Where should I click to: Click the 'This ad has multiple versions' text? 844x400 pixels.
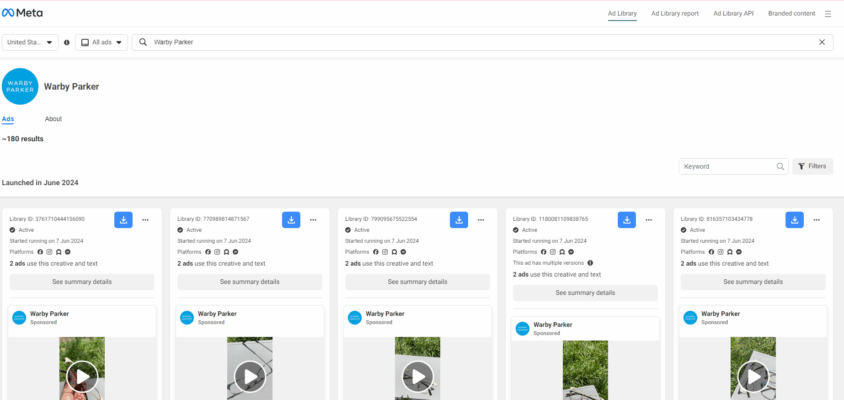point(548,263)
